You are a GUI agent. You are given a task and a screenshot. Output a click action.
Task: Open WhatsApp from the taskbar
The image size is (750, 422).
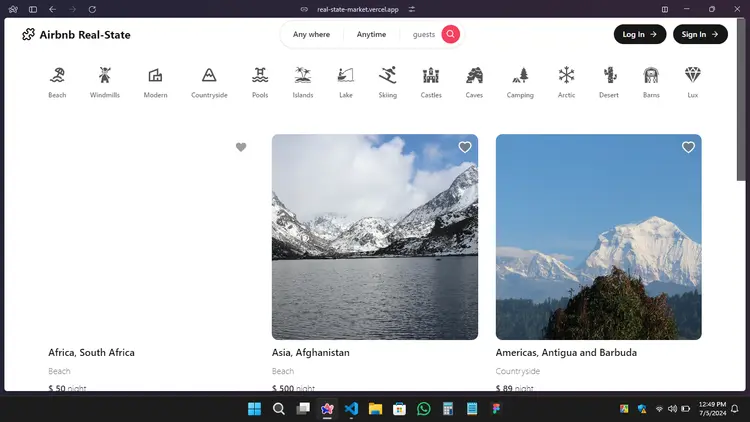[424, 409]
